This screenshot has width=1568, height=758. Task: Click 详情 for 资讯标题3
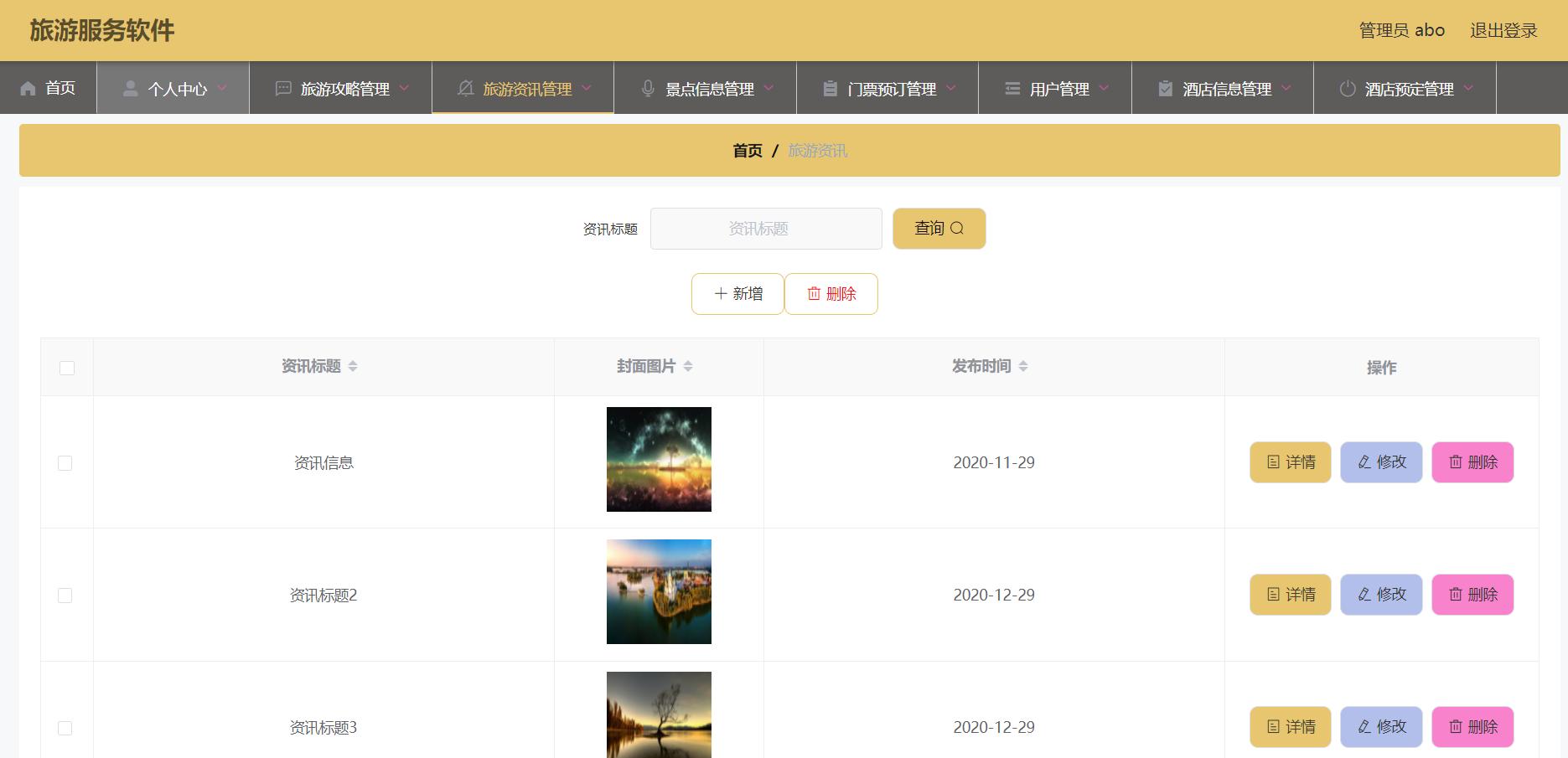(x=1290, y=727)
